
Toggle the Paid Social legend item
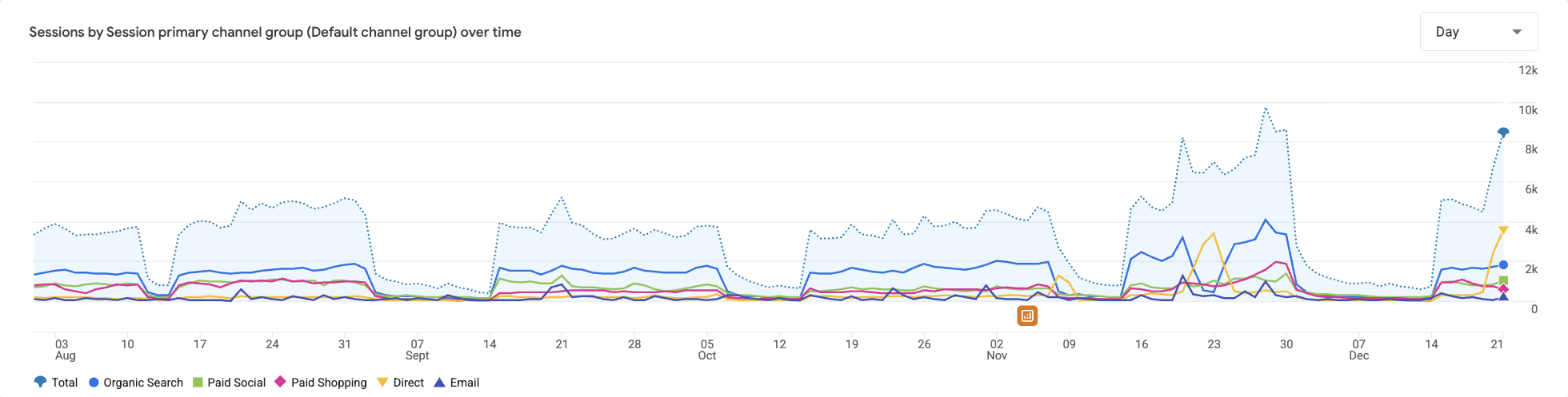229,382
